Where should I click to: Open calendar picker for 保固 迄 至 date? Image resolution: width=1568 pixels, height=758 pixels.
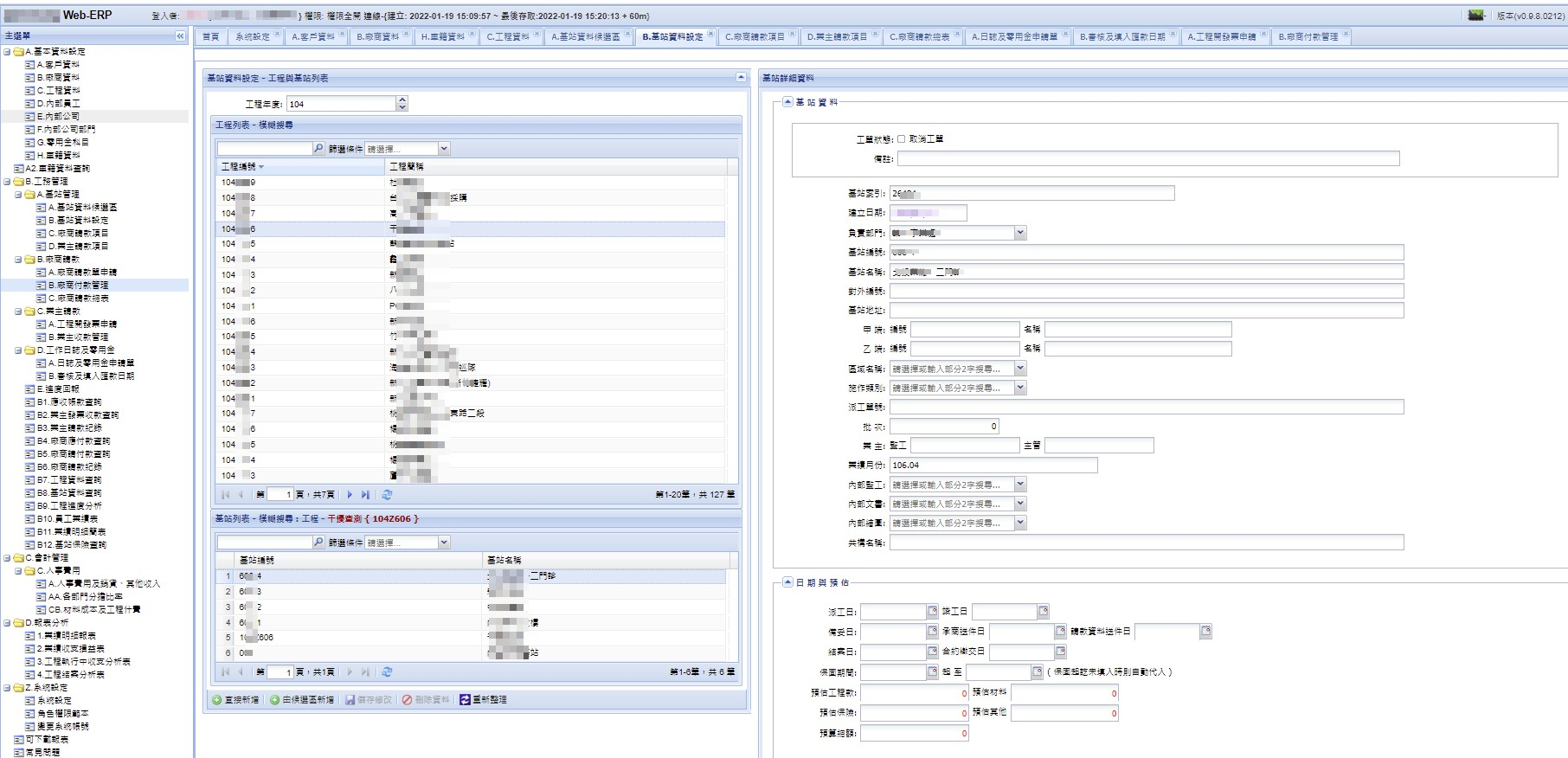pyautogui.click(x=1037, y=671)
